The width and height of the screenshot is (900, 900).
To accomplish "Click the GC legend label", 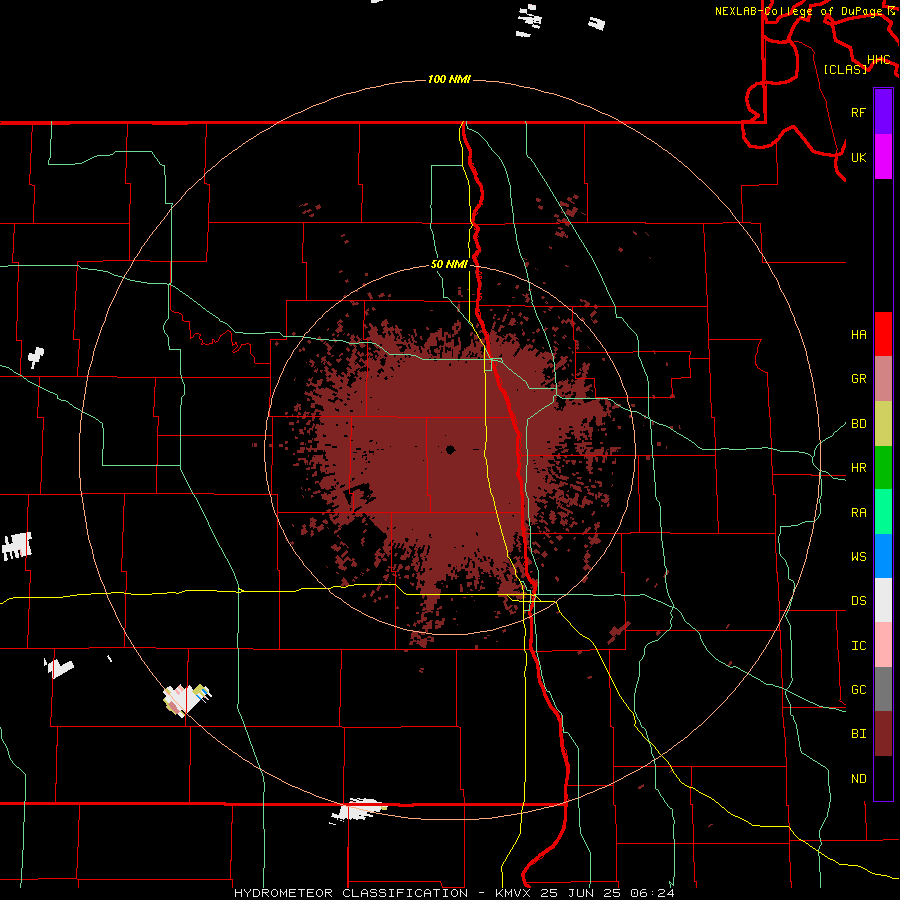I will (x=858, y=690).
